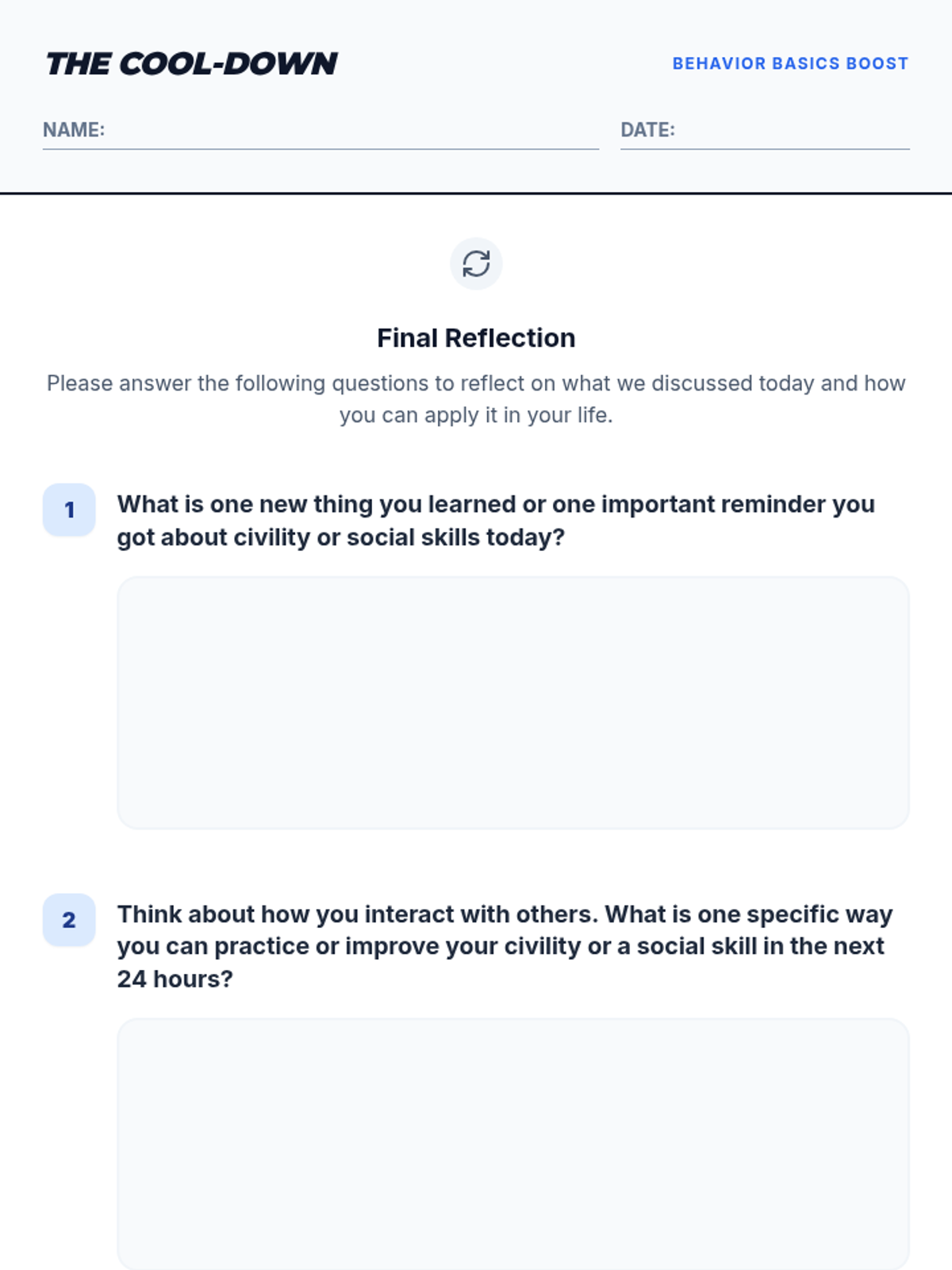Click the question about one new thing learned
Viewport: 952px width, 1270px height.
pyautogui.click(x=496, y=505)
